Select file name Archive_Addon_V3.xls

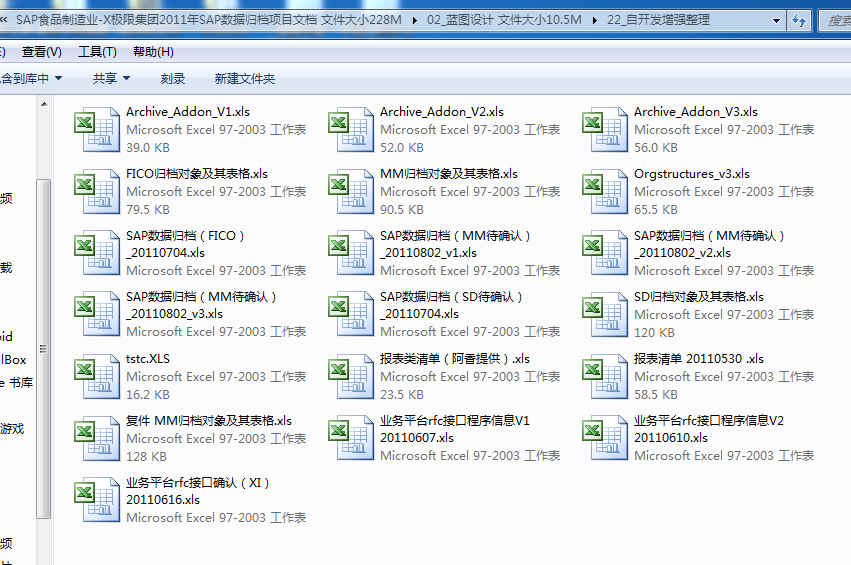[696, 112]
